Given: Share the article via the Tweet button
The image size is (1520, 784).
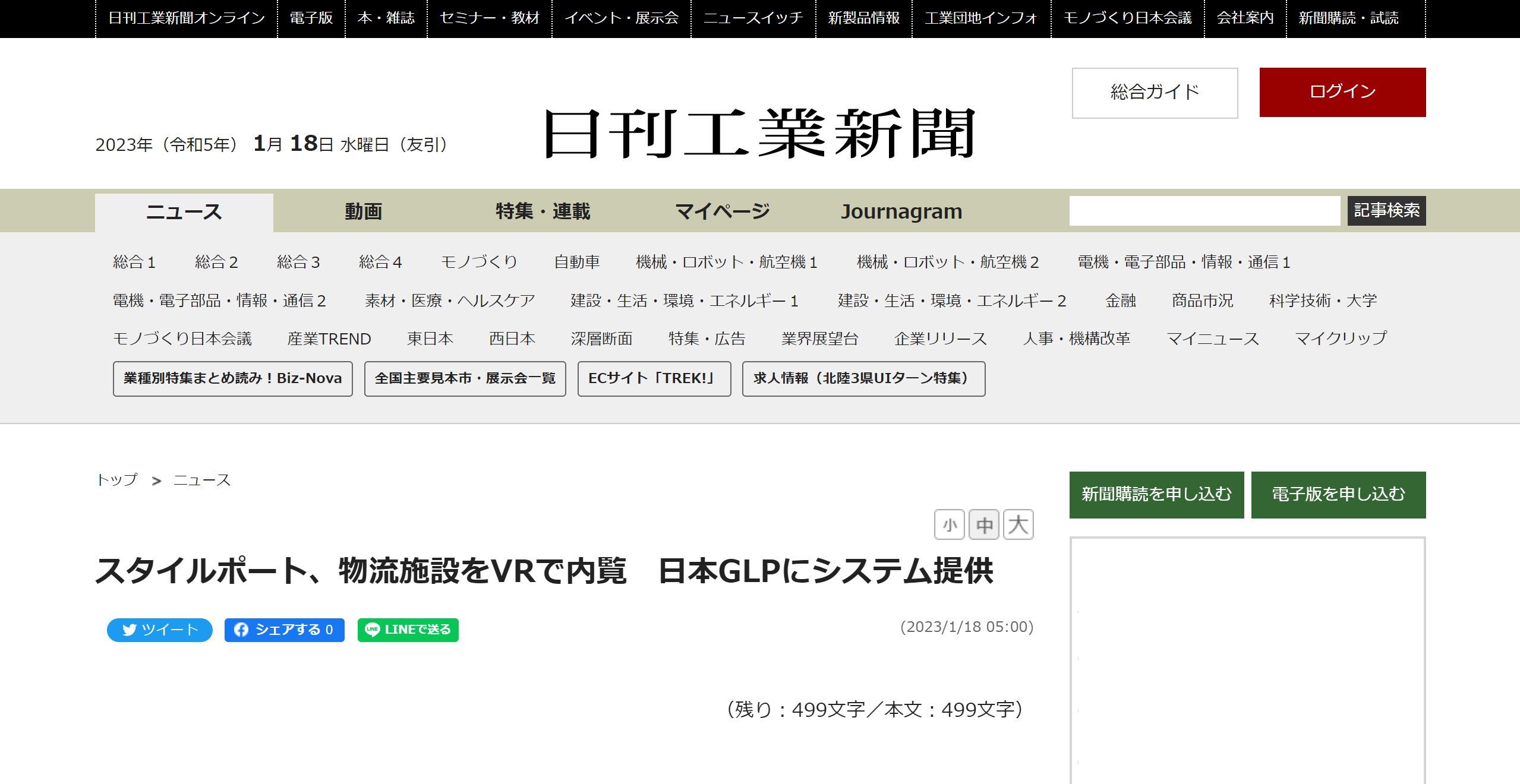Looking at the screenshot, I should 159,630.
